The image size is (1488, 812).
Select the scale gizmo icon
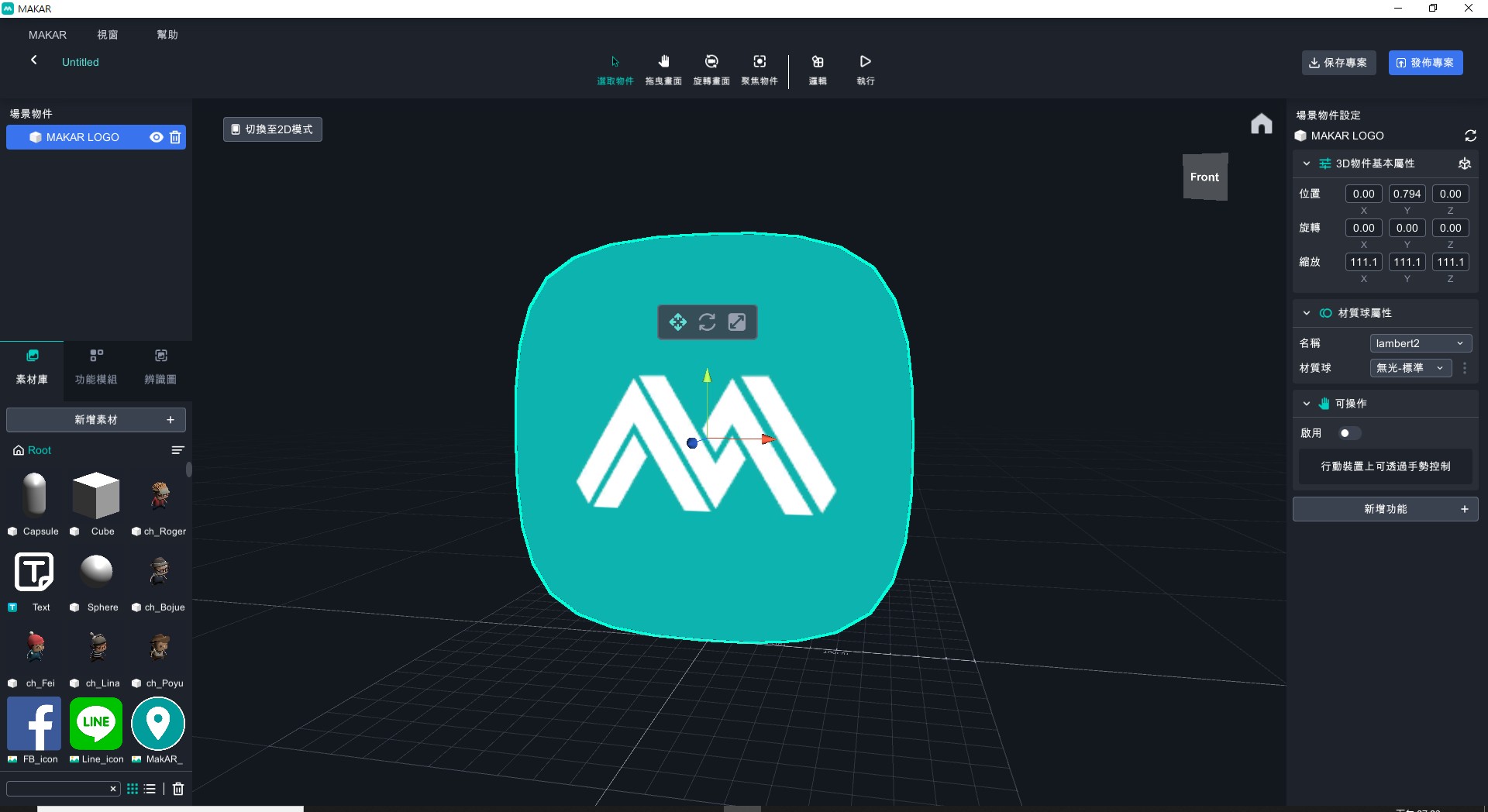[x=737, y=322]
